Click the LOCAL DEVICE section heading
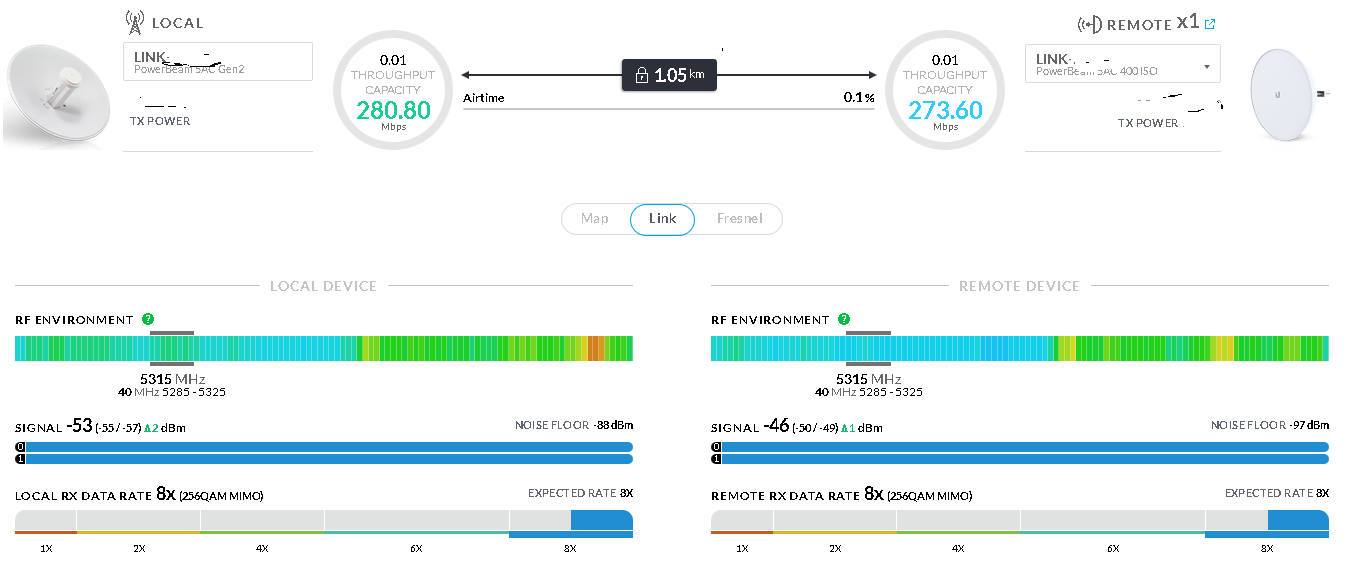Image resolution: width=1349 pixels, height=584 pixels. tap(323, 286)
